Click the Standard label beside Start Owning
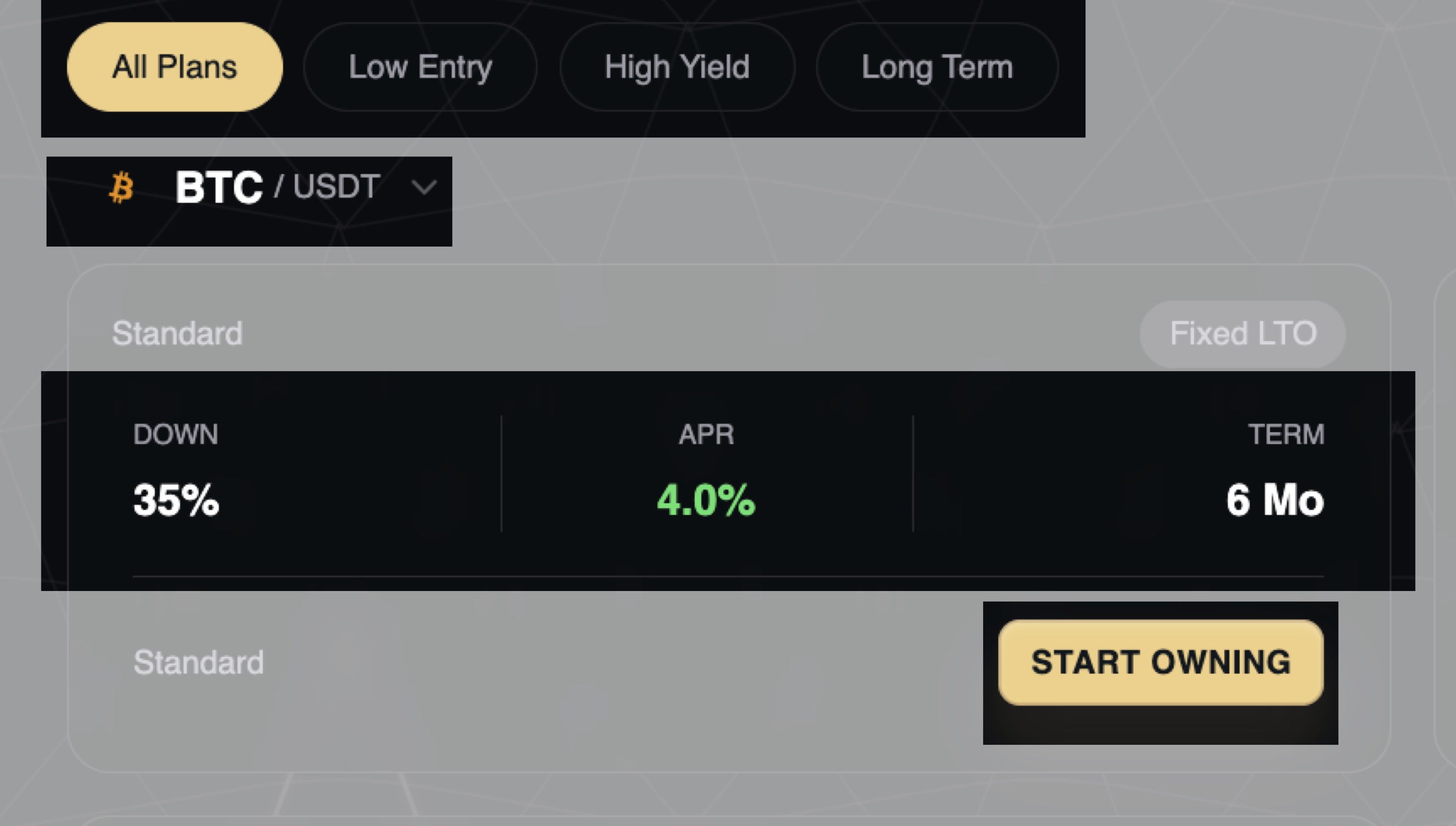 tap(199, 662)
